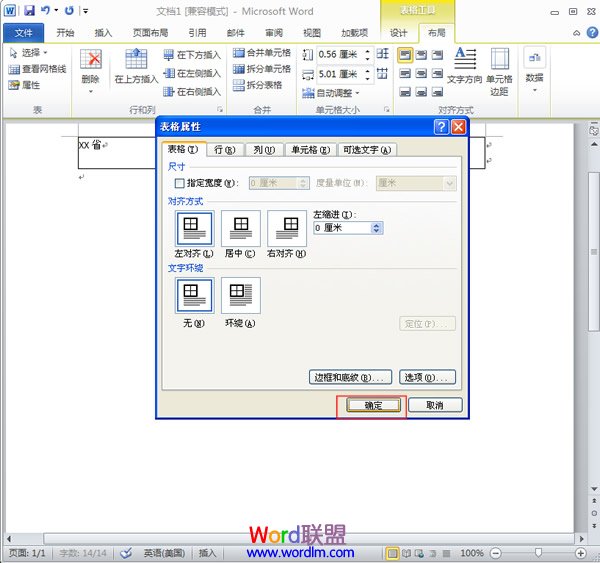Image resolution: width=600 pixels, height=563 pixels.
Task: Select Align Top Center cell alignment icon
Action: (421, 55)
